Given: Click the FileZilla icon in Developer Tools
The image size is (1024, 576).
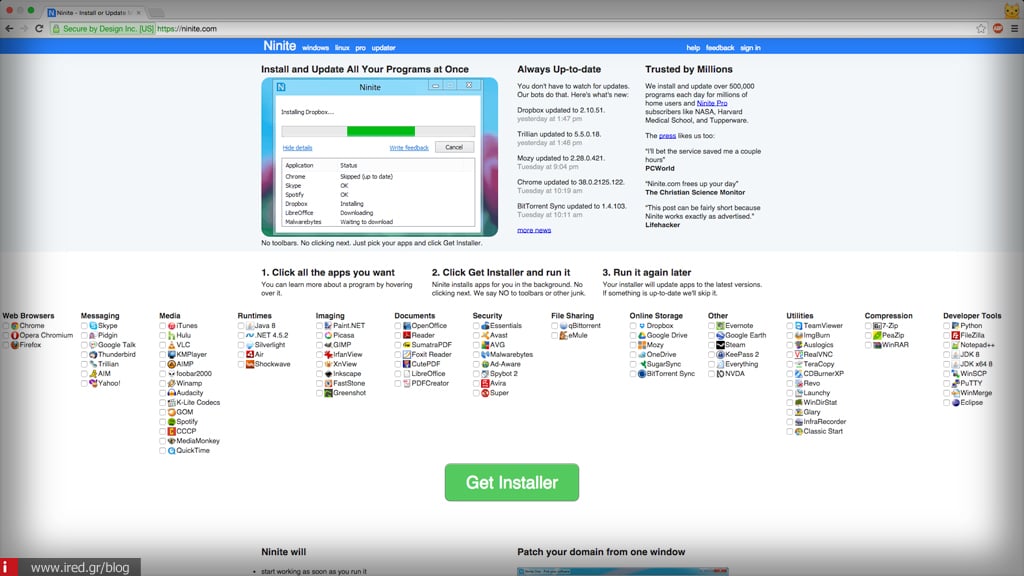Looking at the screenshot, I should point(955,336).
